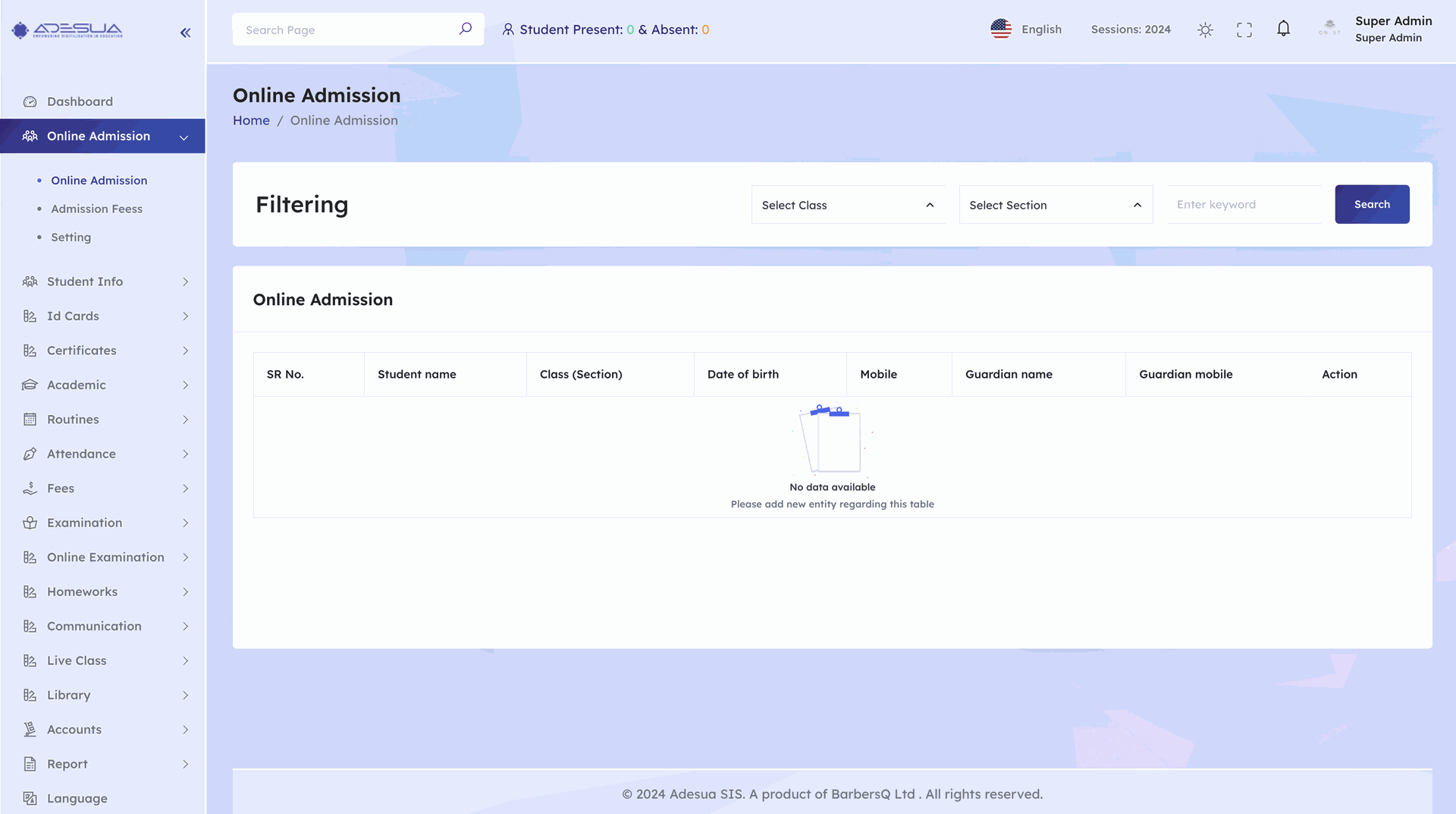Go to Admission Feess submenu item
This screenshot has height=814, width=1456.
(96, 209)
